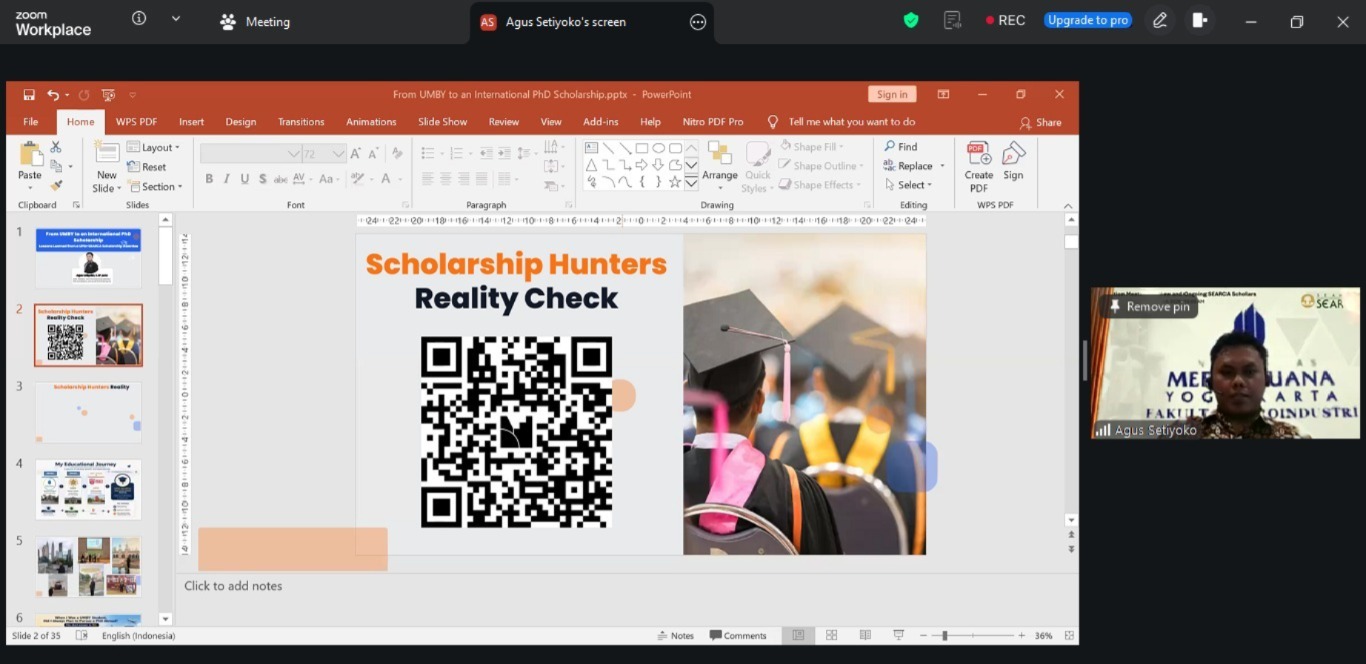Expand the Select dropdown in Editing
Viewport: 1366px width, 664px height.
(908, 184)
